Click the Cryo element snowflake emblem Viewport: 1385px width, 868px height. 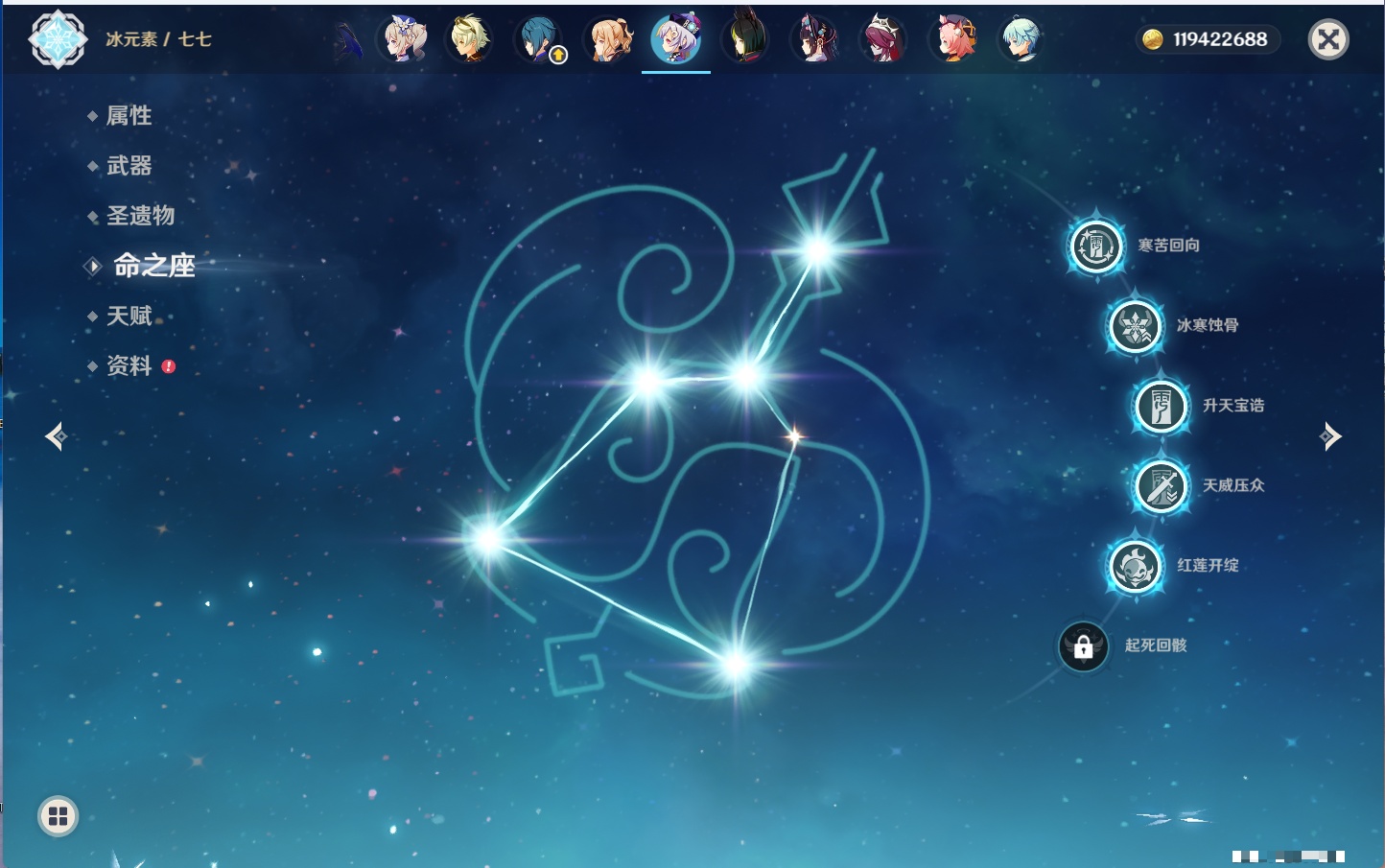pyautogui.click(x=58, y=39)
